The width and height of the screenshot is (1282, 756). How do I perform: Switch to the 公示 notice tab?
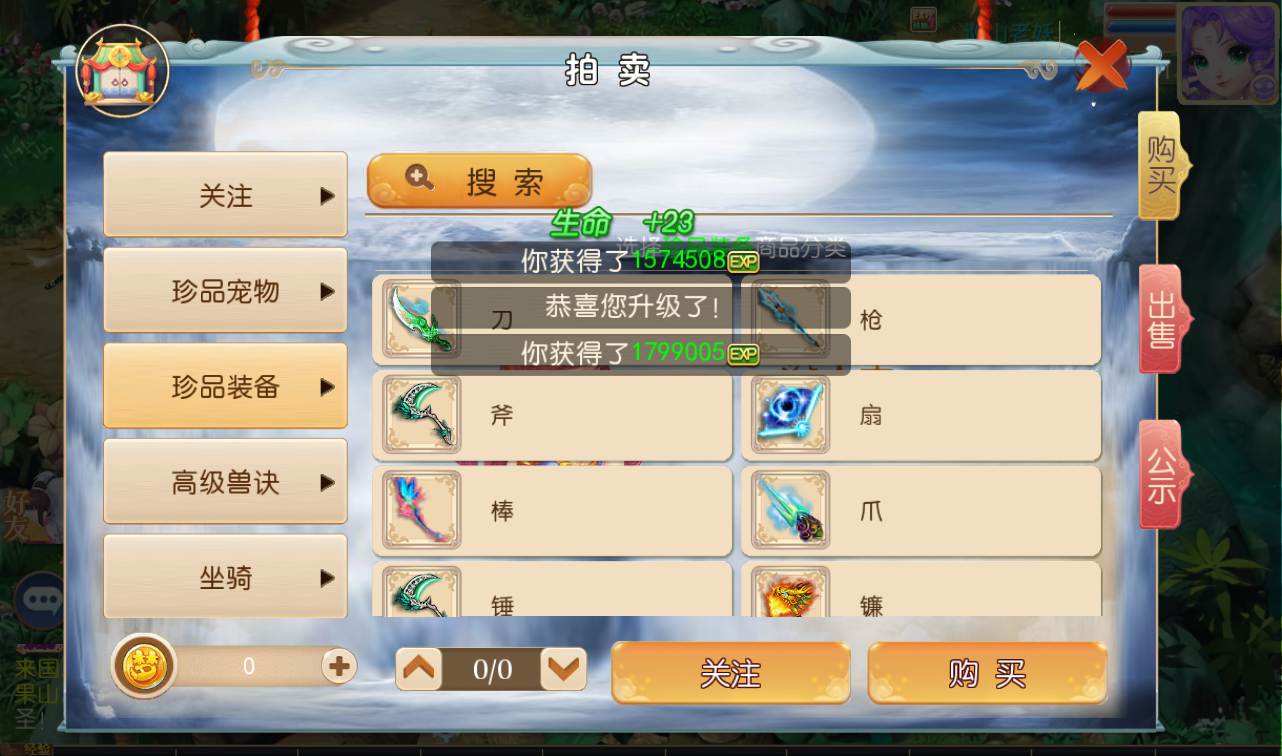click(x=1163, y=475)
